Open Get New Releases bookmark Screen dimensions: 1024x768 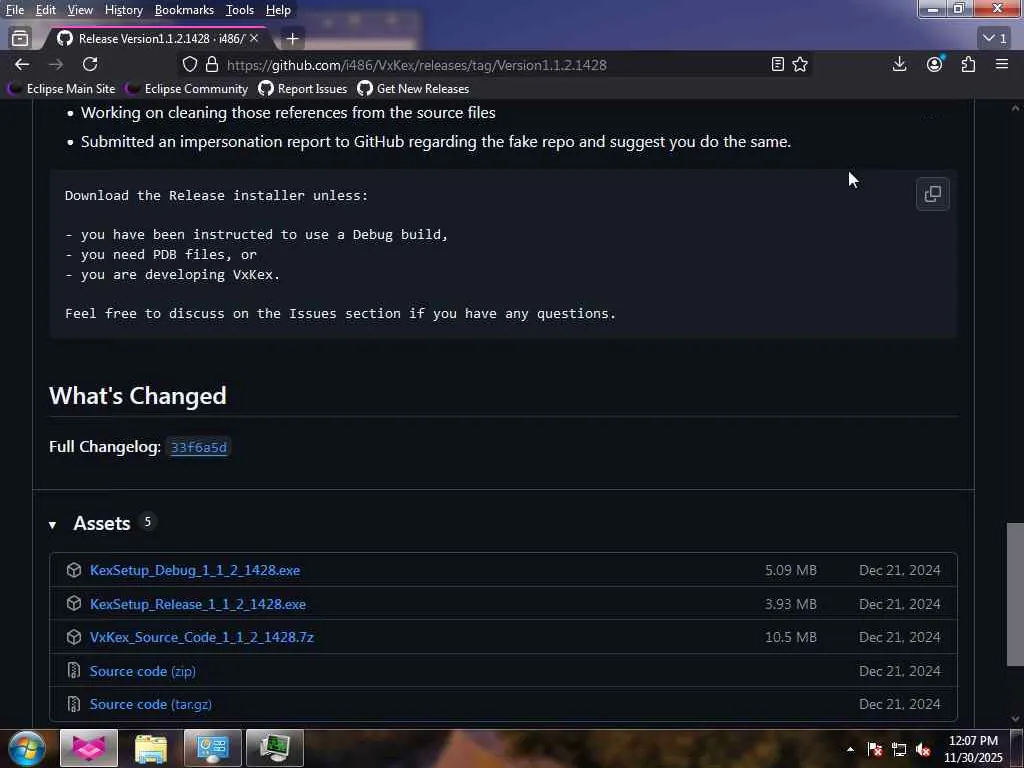coord(413,89)
